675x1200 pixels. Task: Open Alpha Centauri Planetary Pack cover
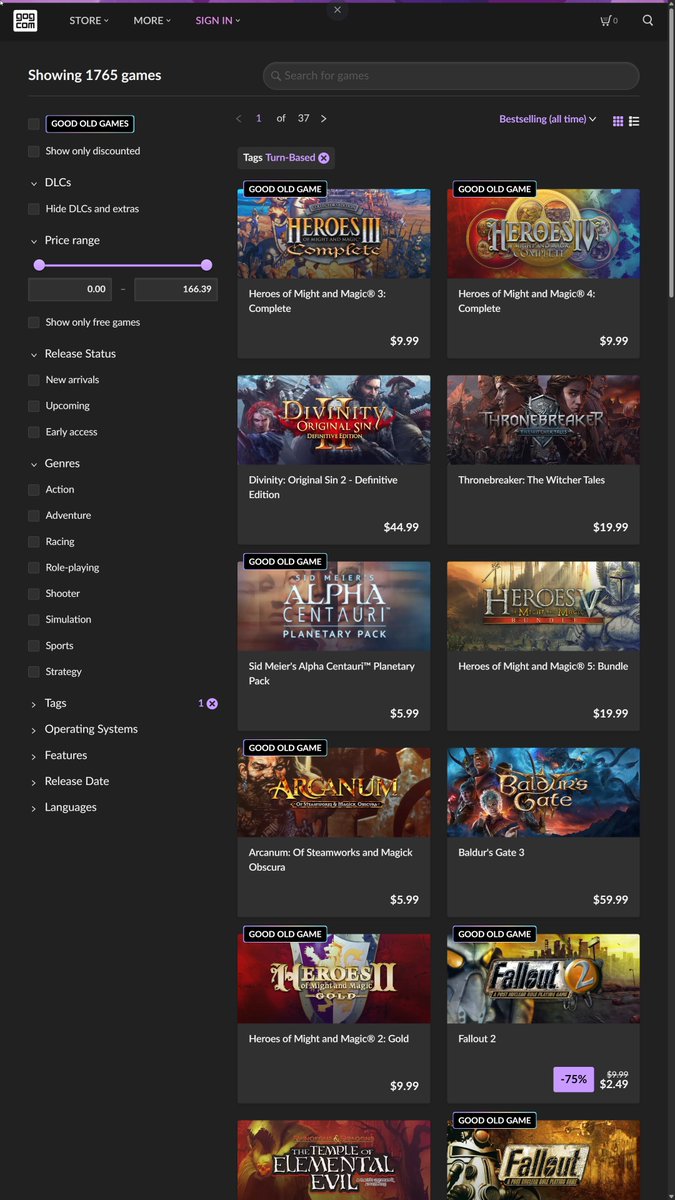click(334, 606)
